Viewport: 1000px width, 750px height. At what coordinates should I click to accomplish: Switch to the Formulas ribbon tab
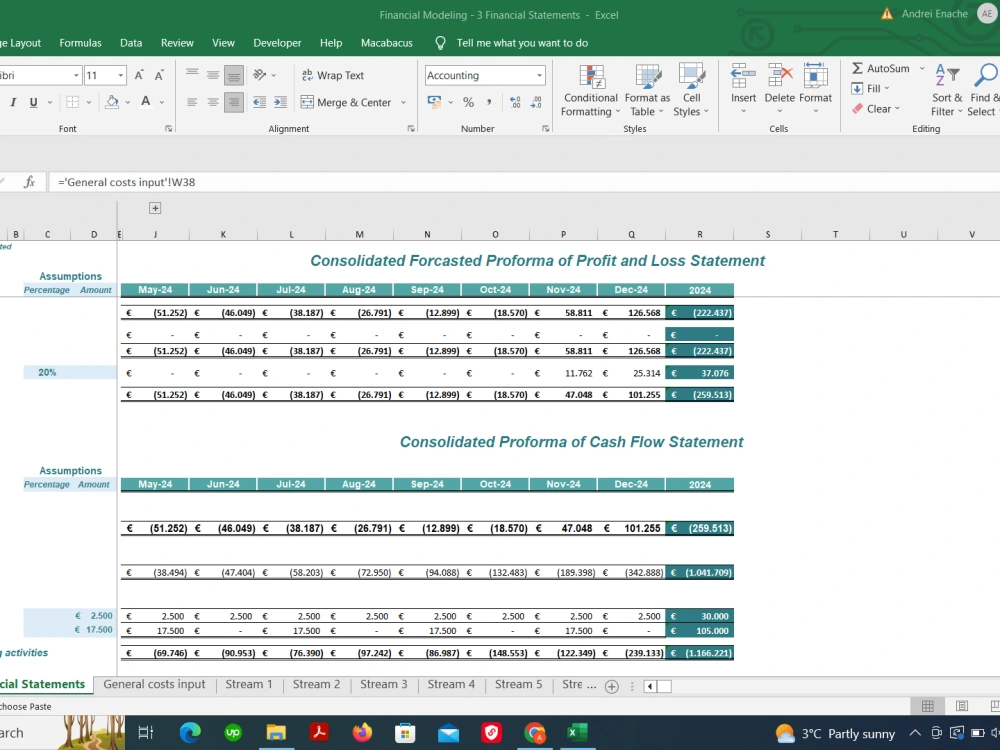point(80,43)
